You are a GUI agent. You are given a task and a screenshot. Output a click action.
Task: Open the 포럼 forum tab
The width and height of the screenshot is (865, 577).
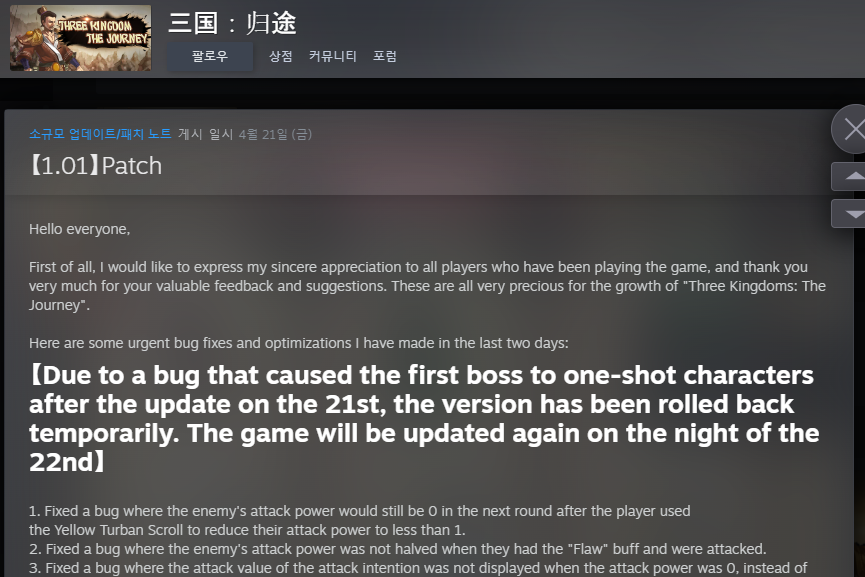click(x=385, y=56)
